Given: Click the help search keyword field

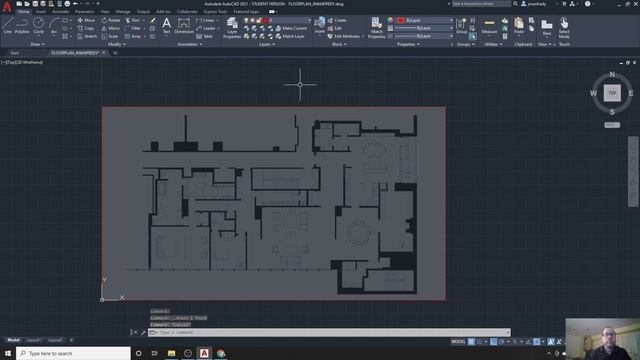Looking at the screenshot, I should click(x=481, y=4).
